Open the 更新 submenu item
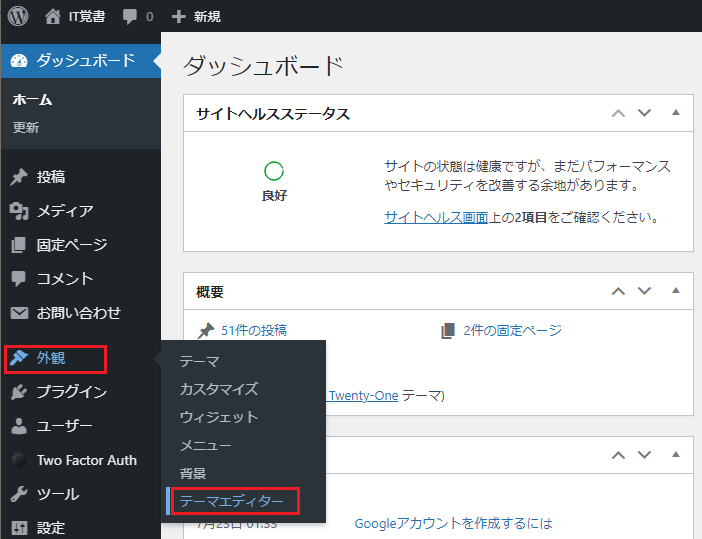Viewport: 702px width, 539px height. click(26, 128)
